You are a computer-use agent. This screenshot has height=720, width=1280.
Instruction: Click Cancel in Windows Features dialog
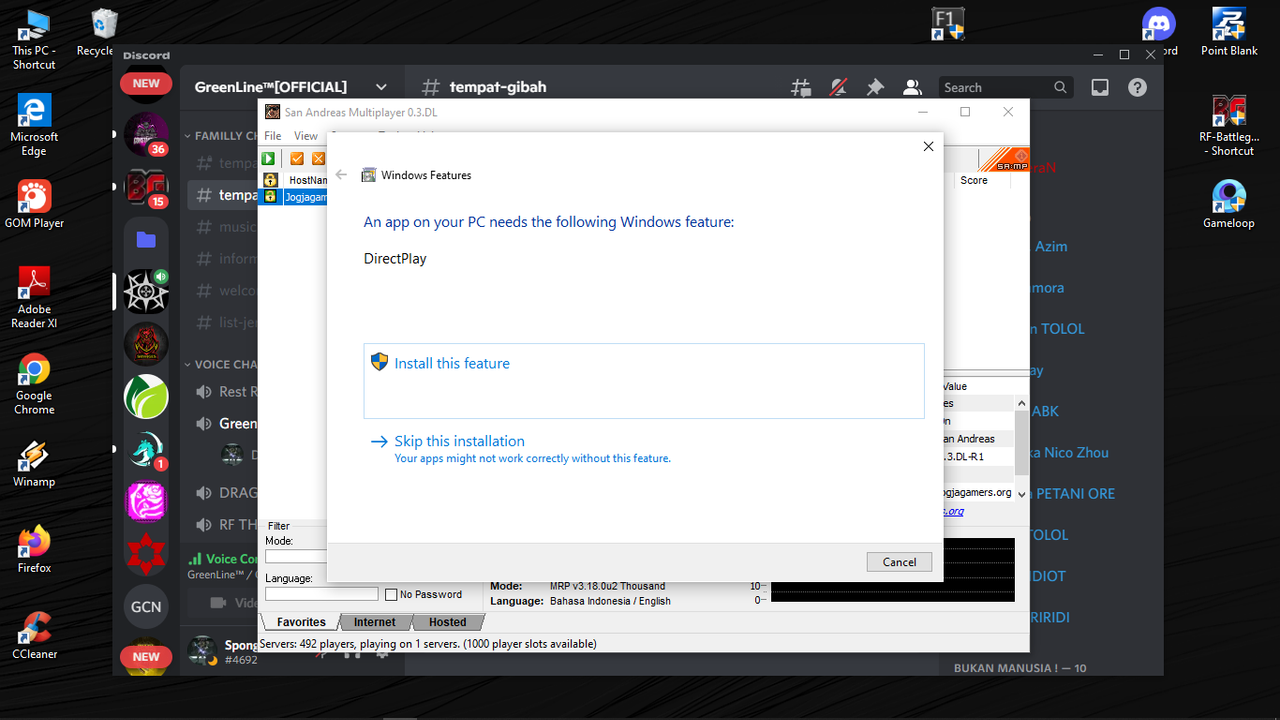coord(899,562)
